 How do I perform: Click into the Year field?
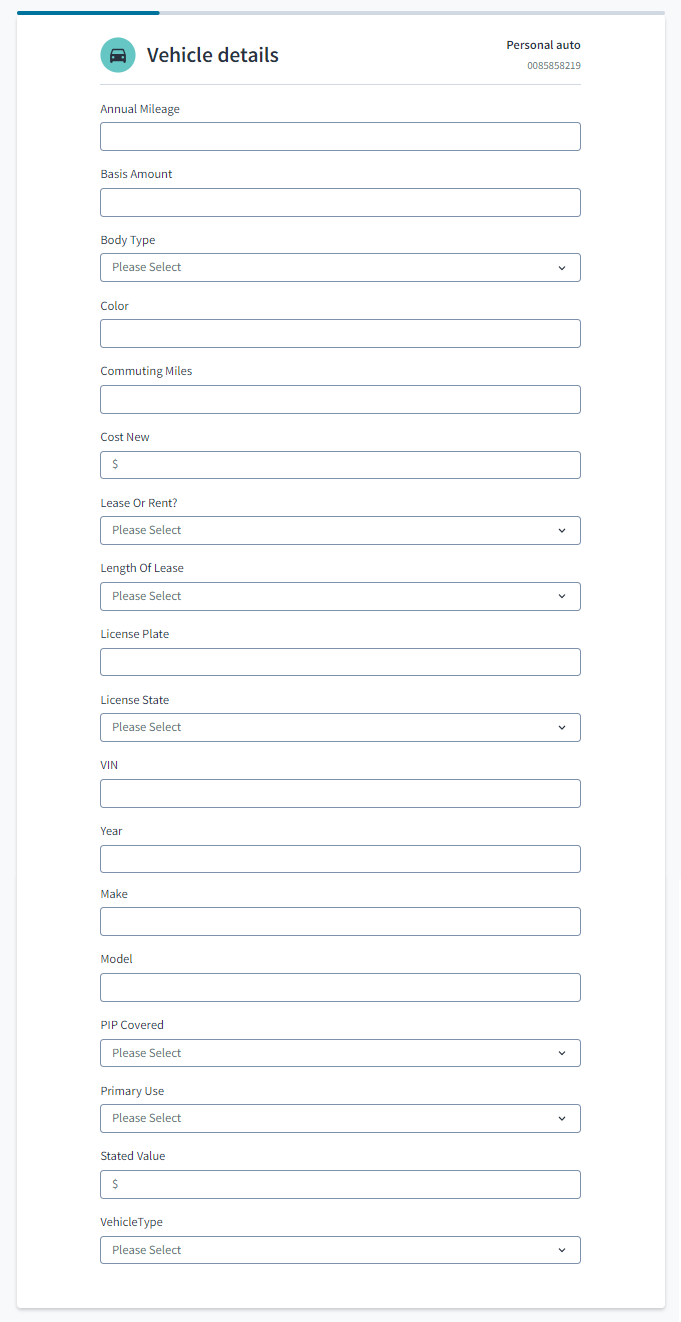(340, 859)
